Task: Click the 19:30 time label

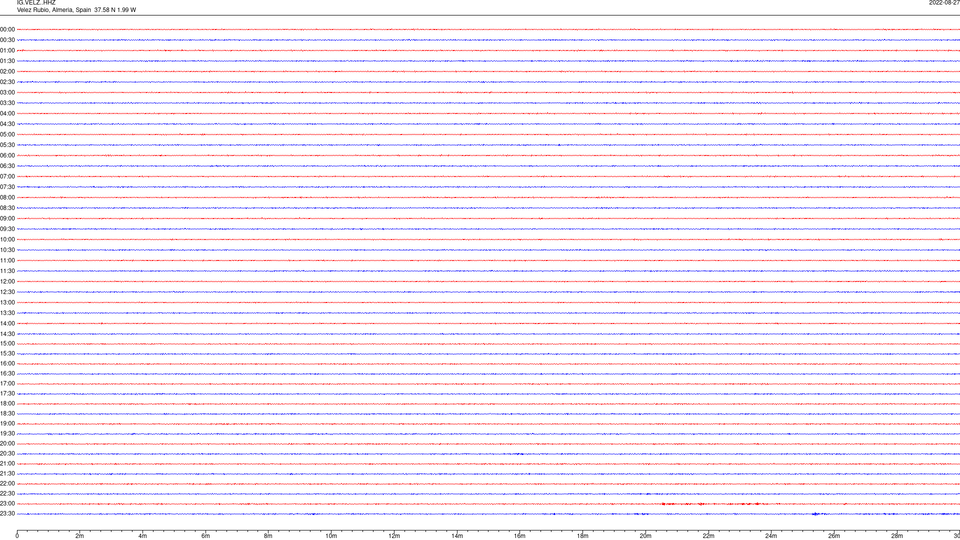Action: (7, 433)
